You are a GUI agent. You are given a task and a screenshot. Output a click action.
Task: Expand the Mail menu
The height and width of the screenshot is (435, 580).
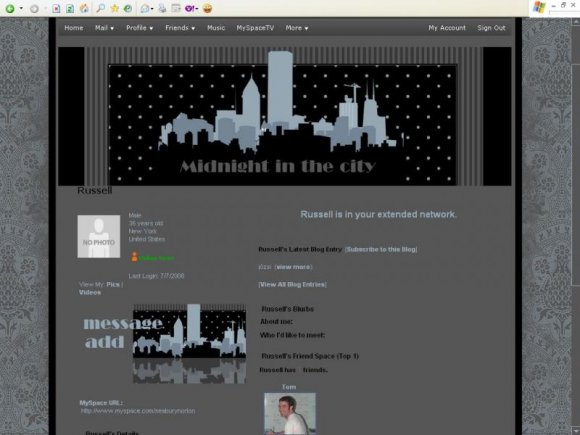pos(104,28)
